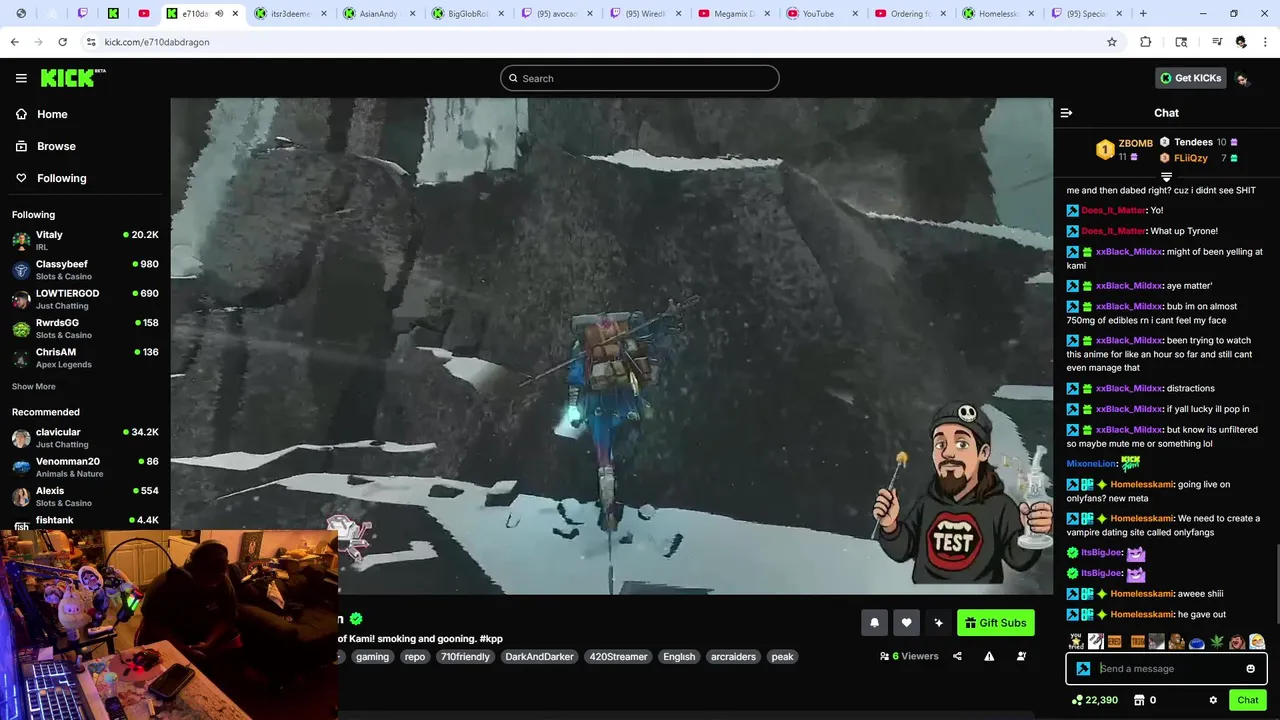Open ChrisAM channel
This screenshot has width=1280, height=720.
pyautogui.click(x=85, y=357)
